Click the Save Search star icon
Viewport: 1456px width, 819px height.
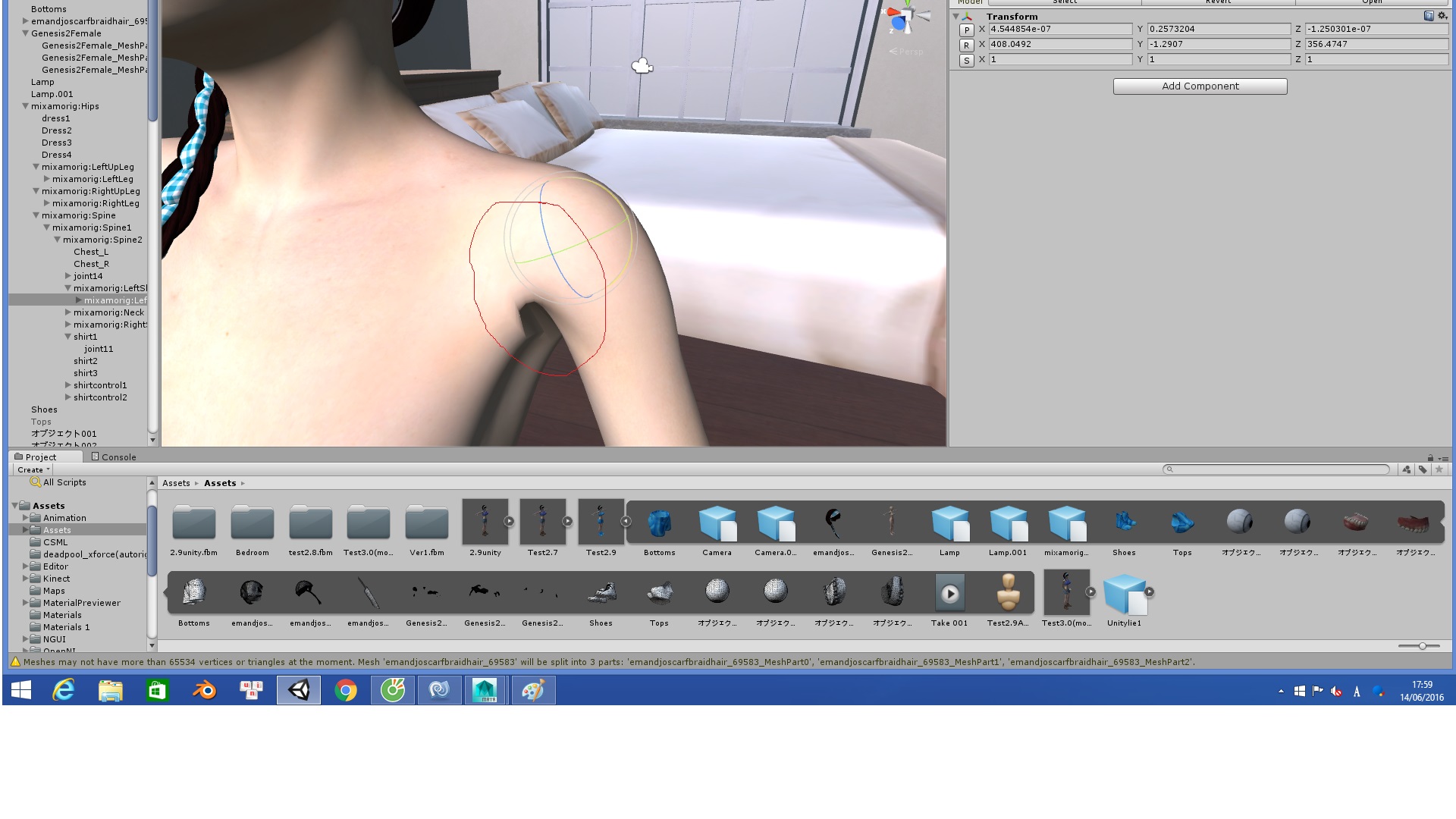tap(1439, 469)
